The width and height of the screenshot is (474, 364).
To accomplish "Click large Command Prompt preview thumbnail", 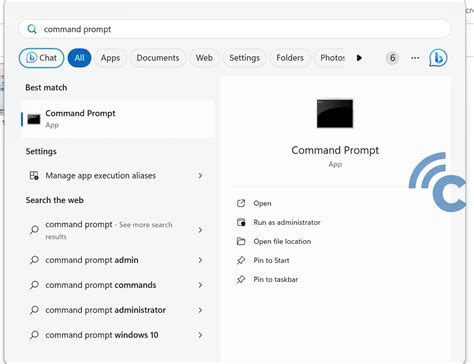I will 335,113.
